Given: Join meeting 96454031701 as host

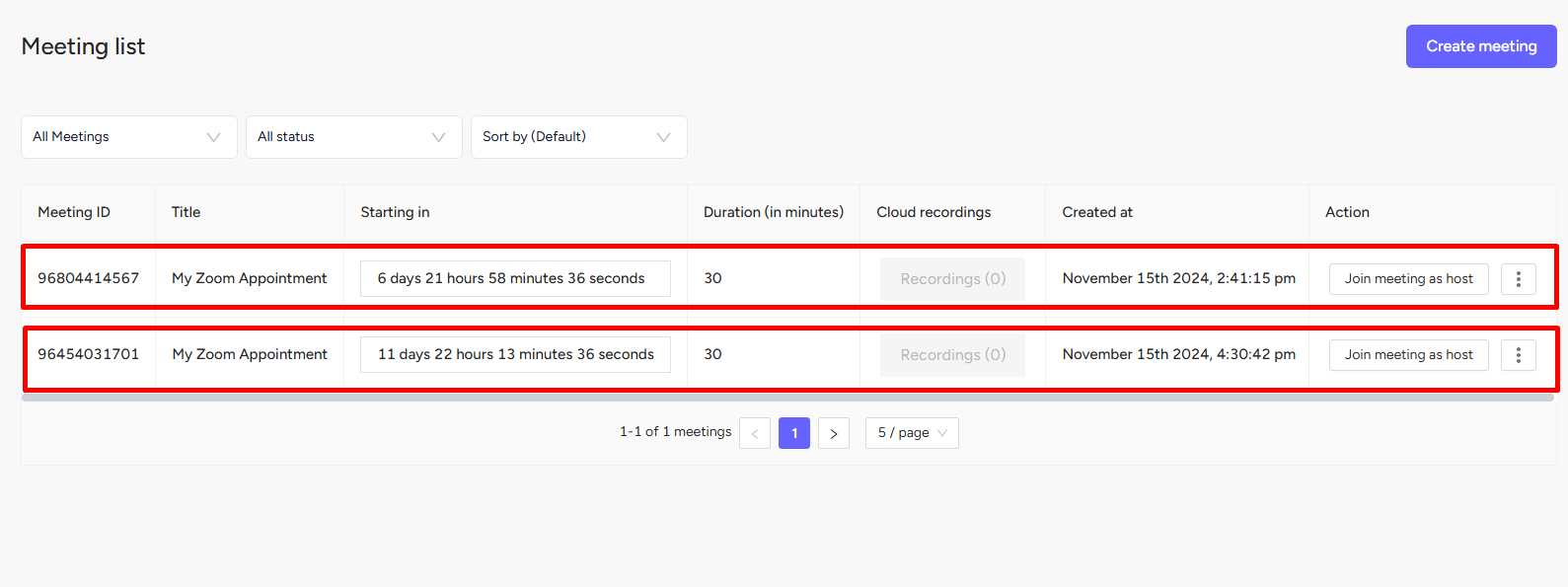Looking at the screenshot, I should click(1408, 355).
